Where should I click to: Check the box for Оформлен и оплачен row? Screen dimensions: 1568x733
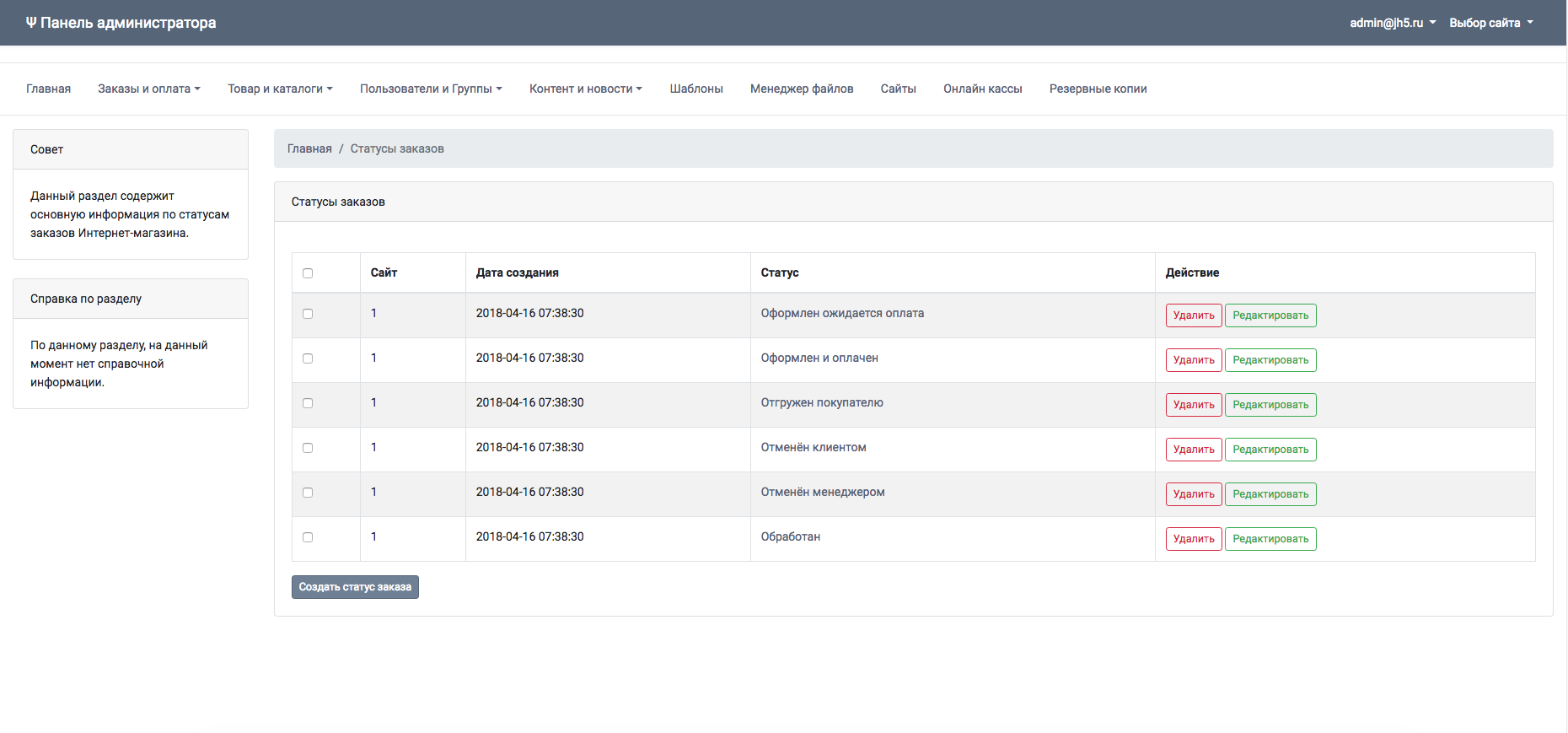(x=308, y=358)
